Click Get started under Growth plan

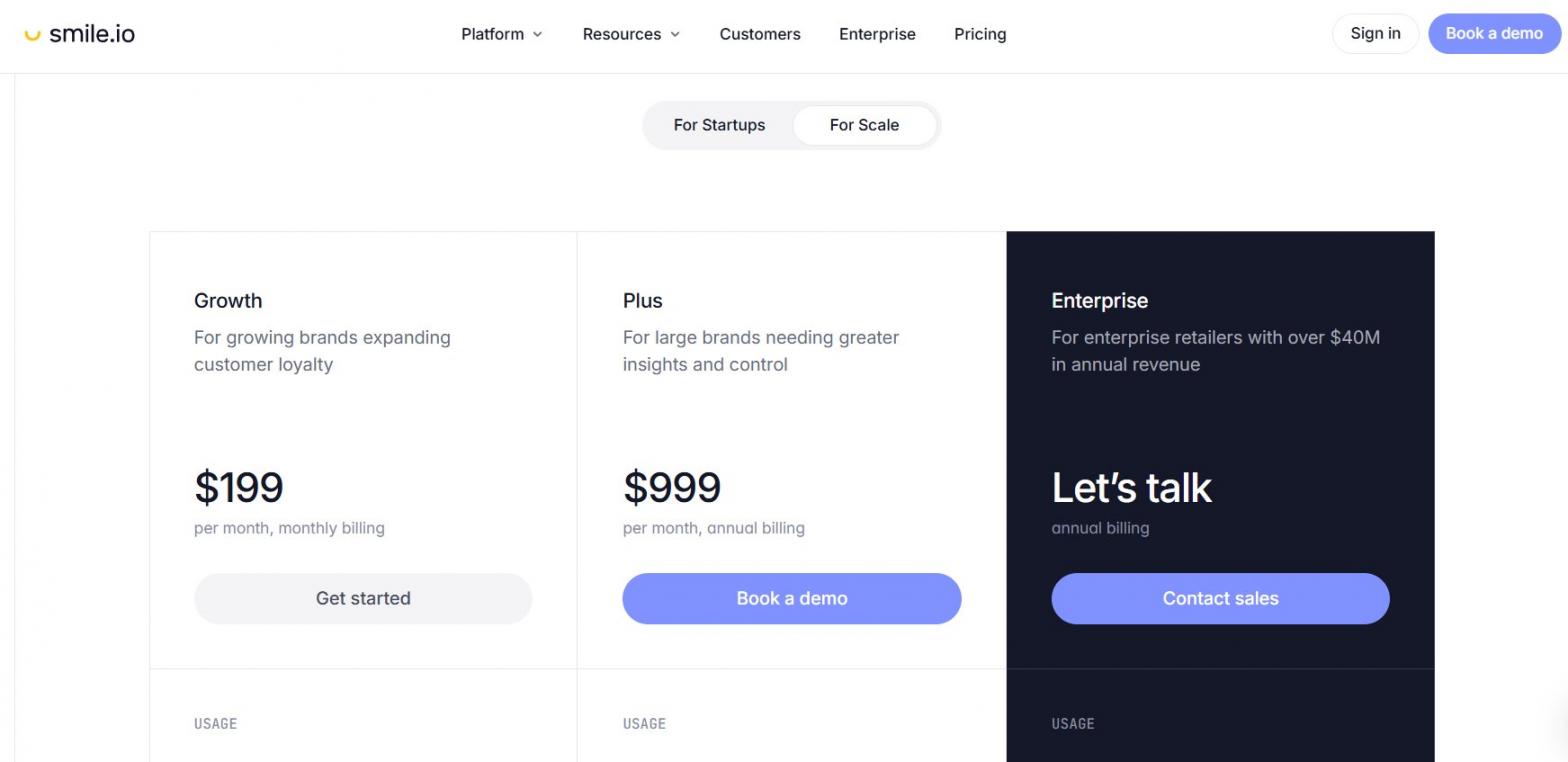(363, 598)
